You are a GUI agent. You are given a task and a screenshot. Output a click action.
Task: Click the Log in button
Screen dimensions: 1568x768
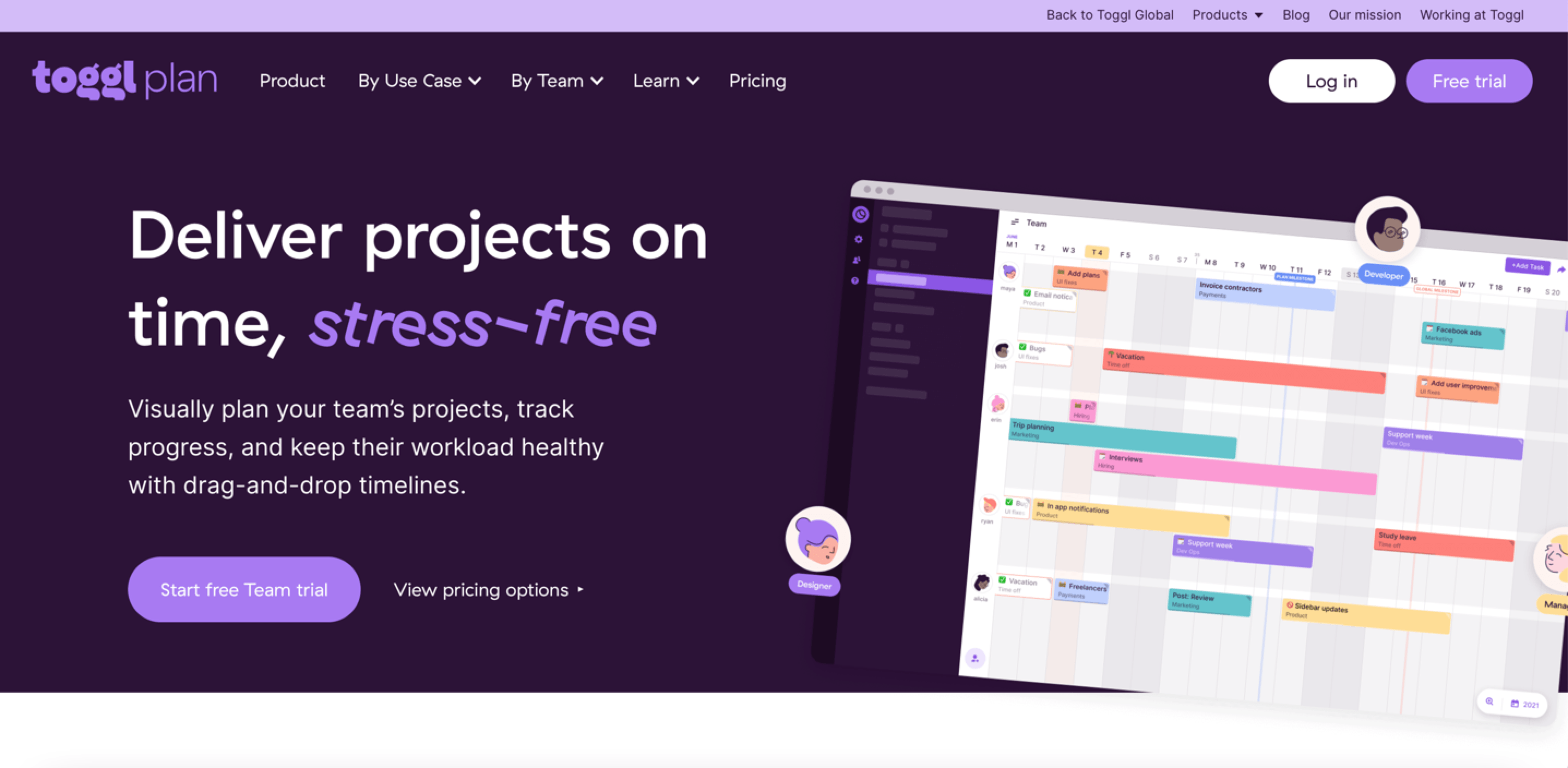click(1331, 80)
